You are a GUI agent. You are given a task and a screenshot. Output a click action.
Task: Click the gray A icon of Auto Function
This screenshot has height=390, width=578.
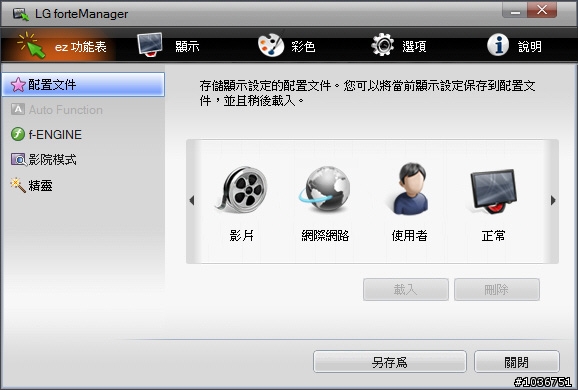18,109
